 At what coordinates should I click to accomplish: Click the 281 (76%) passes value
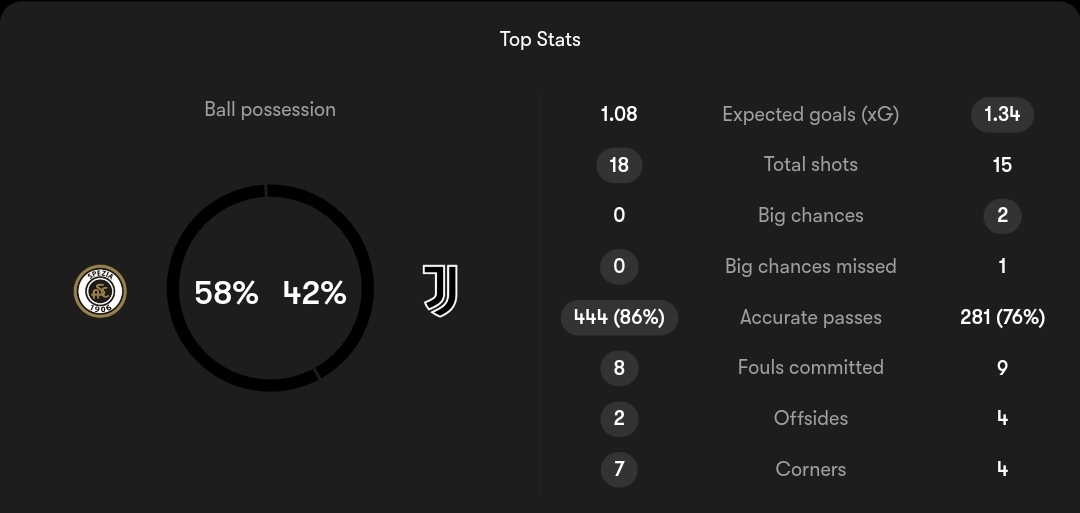tap(1002, 317)
